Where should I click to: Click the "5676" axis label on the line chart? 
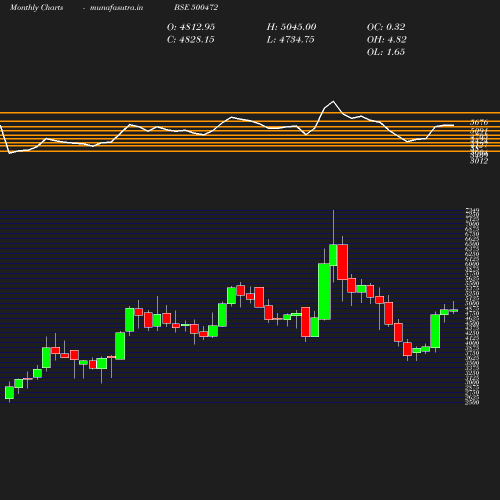click(479, 122)
